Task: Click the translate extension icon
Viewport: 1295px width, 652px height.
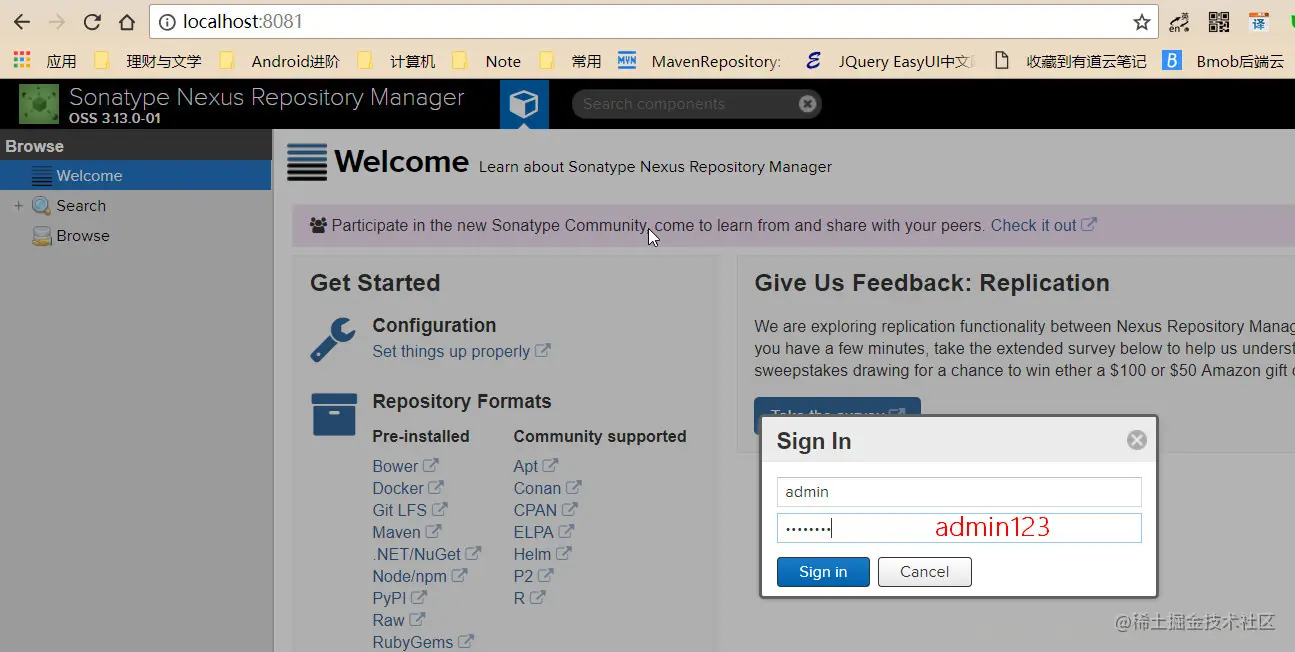Action: [x=1259, y=22]
